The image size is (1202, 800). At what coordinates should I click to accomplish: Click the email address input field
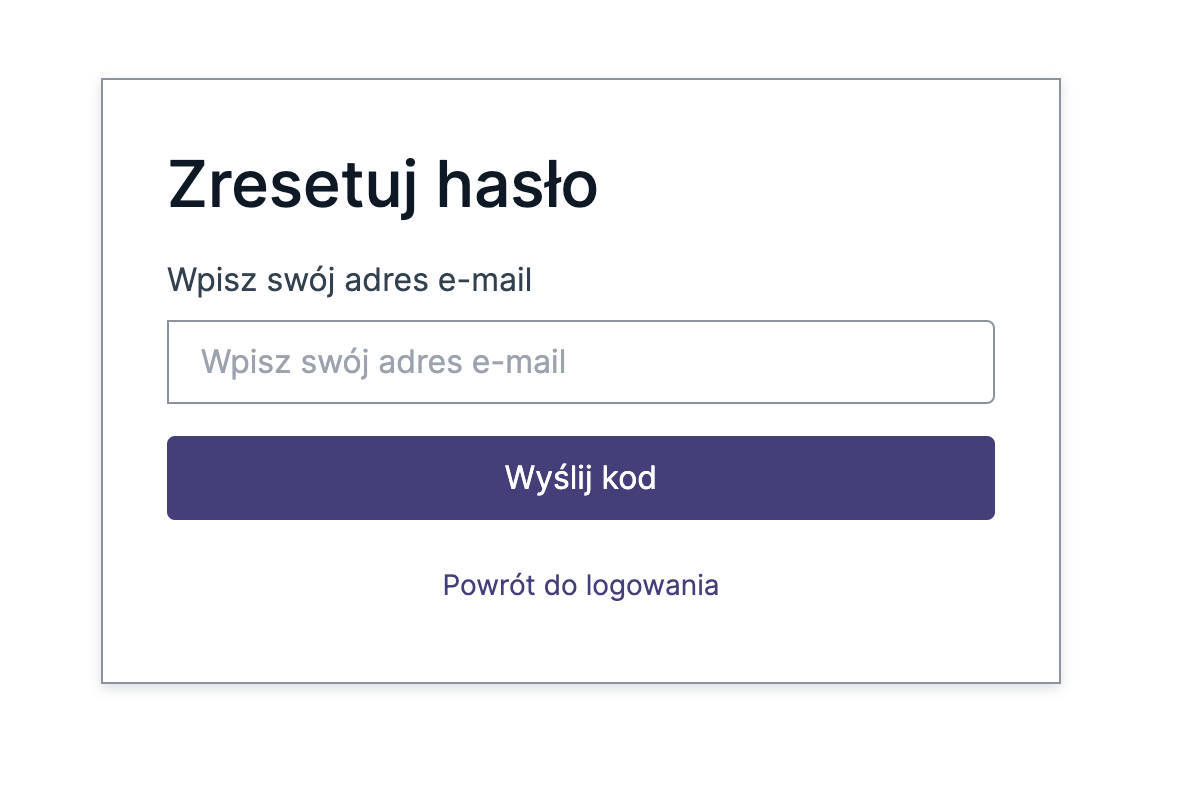point(580,362)
